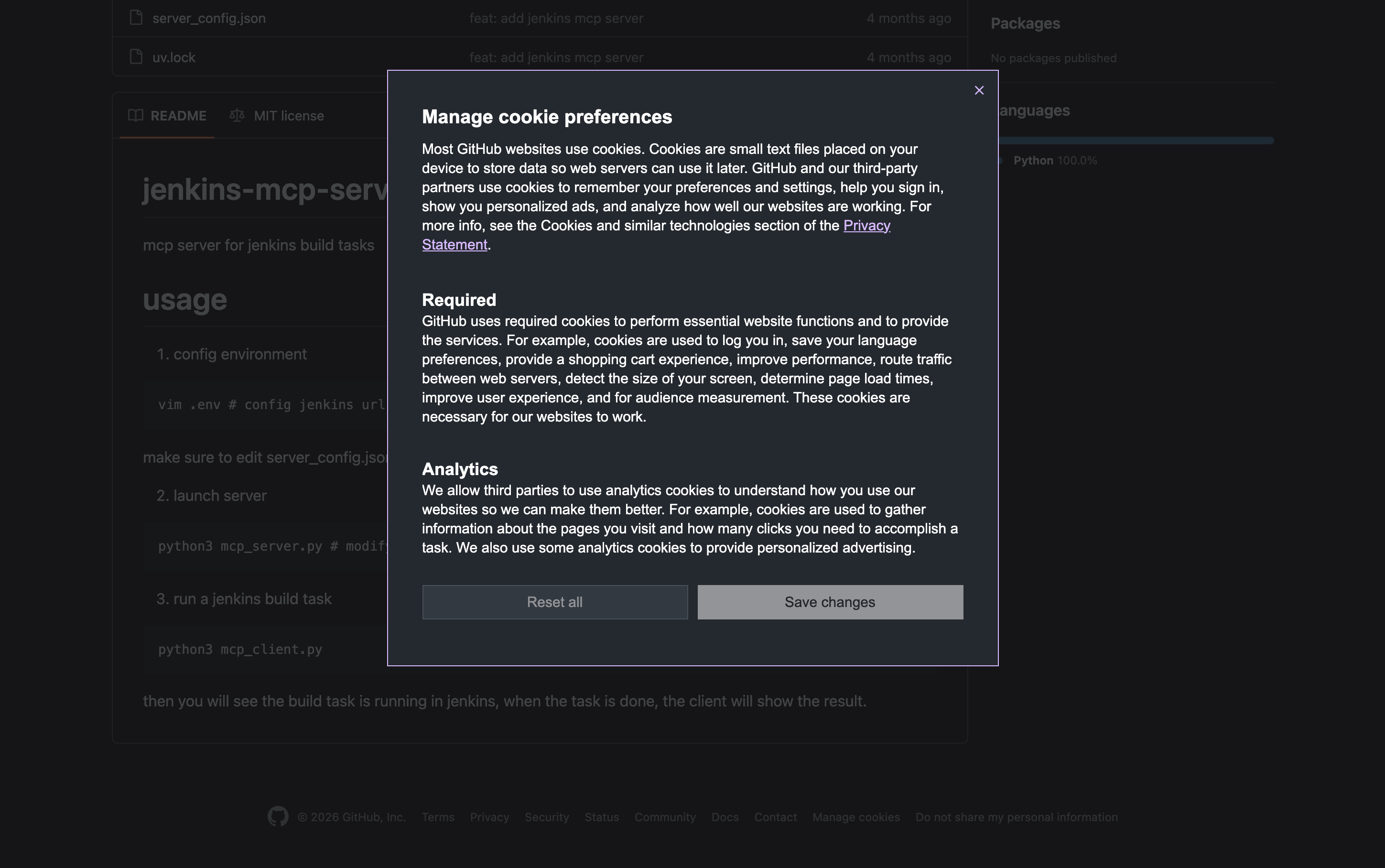1385x868 pixels.
Task: Click the MIT license scale icon
Action: (x=237, y=115)
